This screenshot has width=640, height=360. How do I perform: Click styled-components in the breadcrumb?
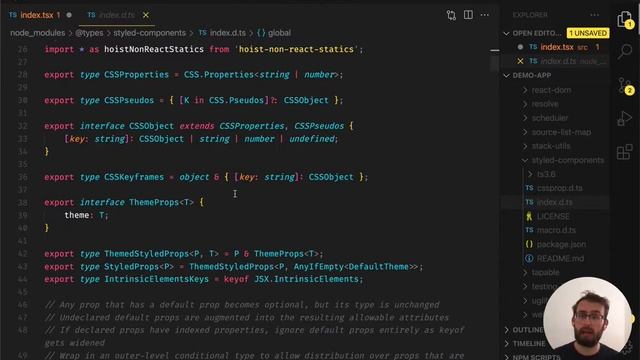pyautogui.click(x=149, y=33)
